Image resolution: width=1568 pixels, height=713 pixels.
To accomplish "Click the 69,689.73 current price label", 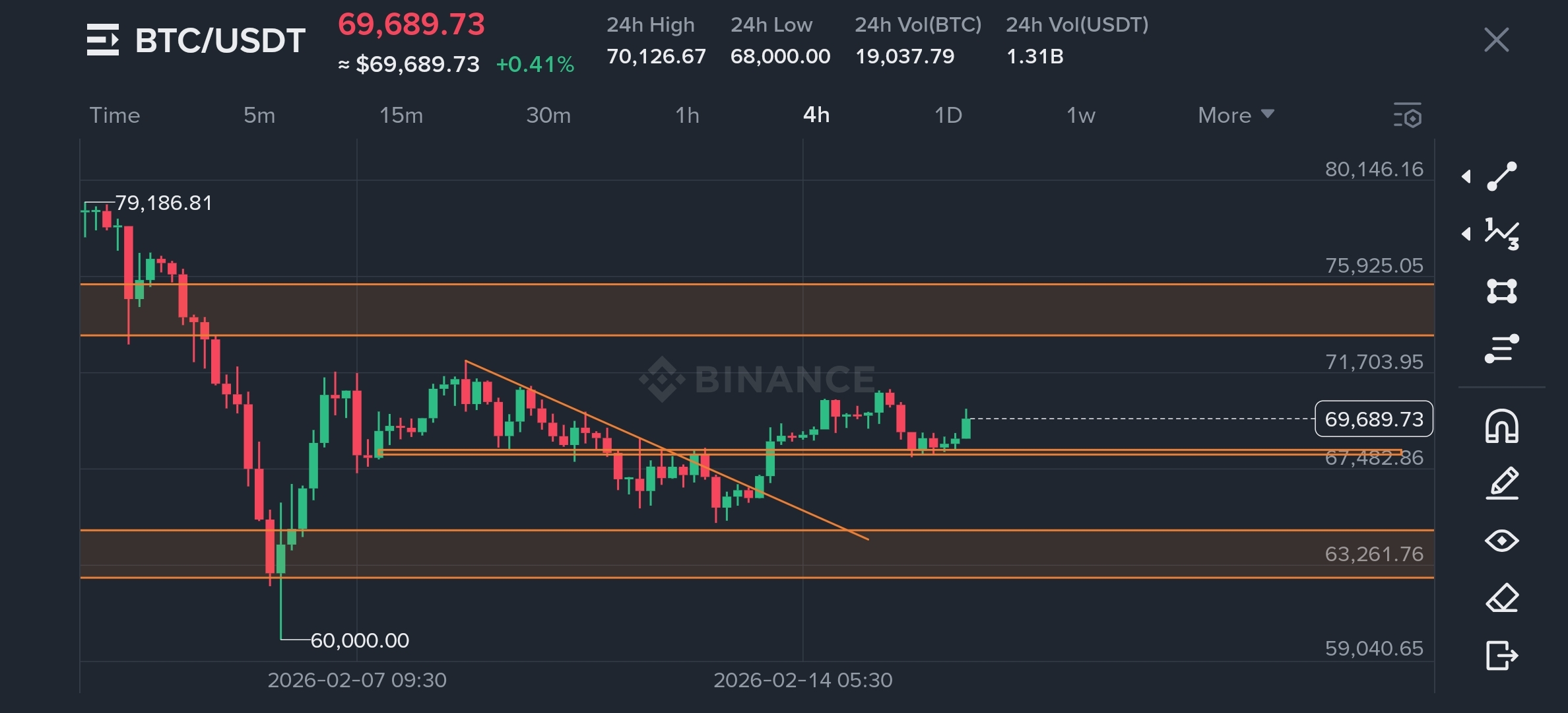I will (1374, 419).
